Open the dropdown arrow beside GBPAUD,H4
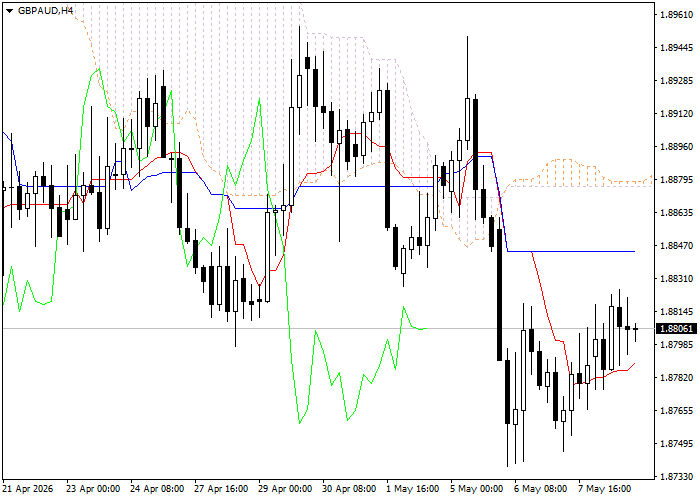Image resolution: width=700 pixels, height=500 pixels. point(9,11)
